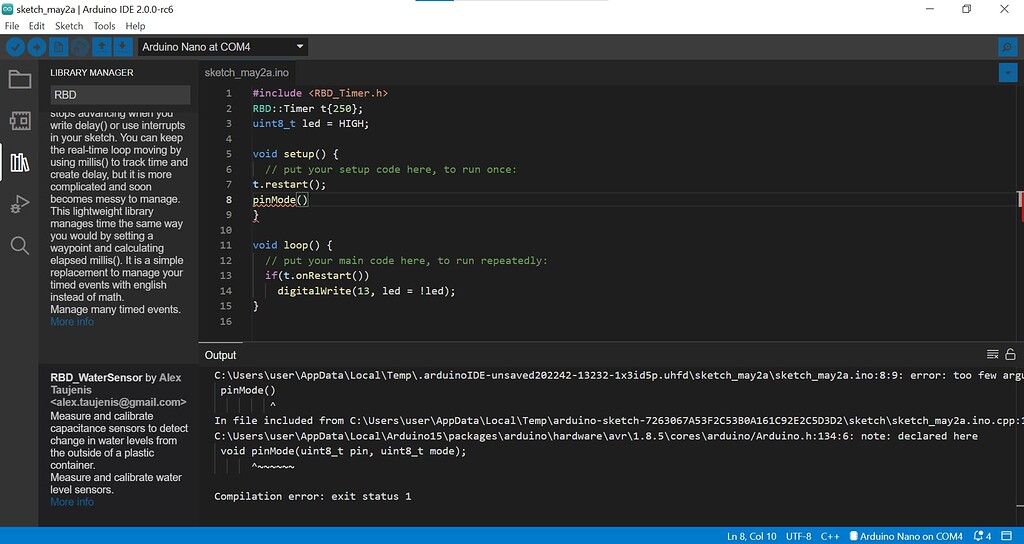
Task: Click the pinMode() code on line 8
Action: (280, 200)
